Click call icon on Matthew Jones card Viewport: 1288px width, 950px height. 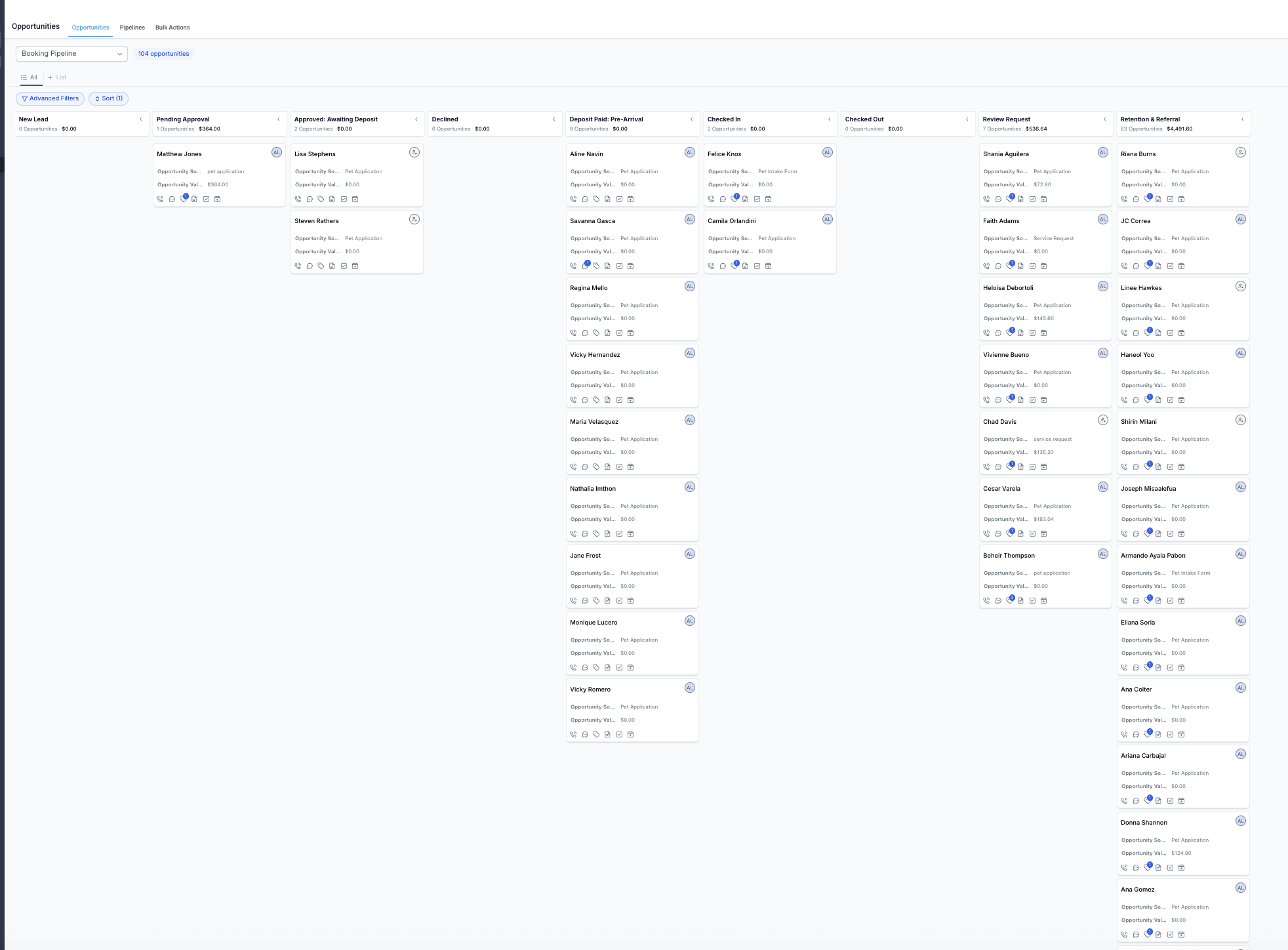tap(160, 199)
